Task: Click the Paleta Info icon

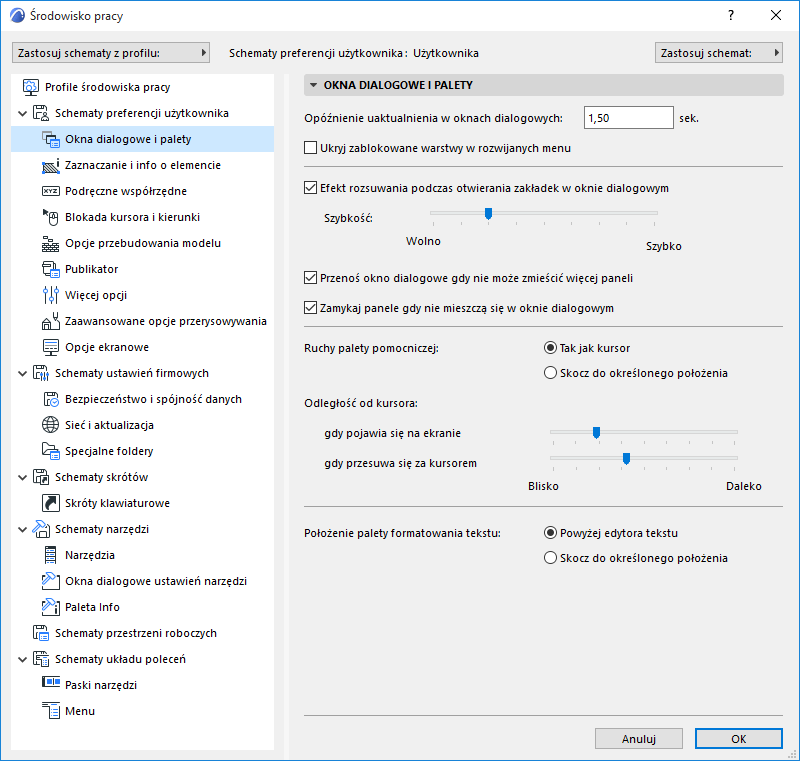Action: click(51, 607)
